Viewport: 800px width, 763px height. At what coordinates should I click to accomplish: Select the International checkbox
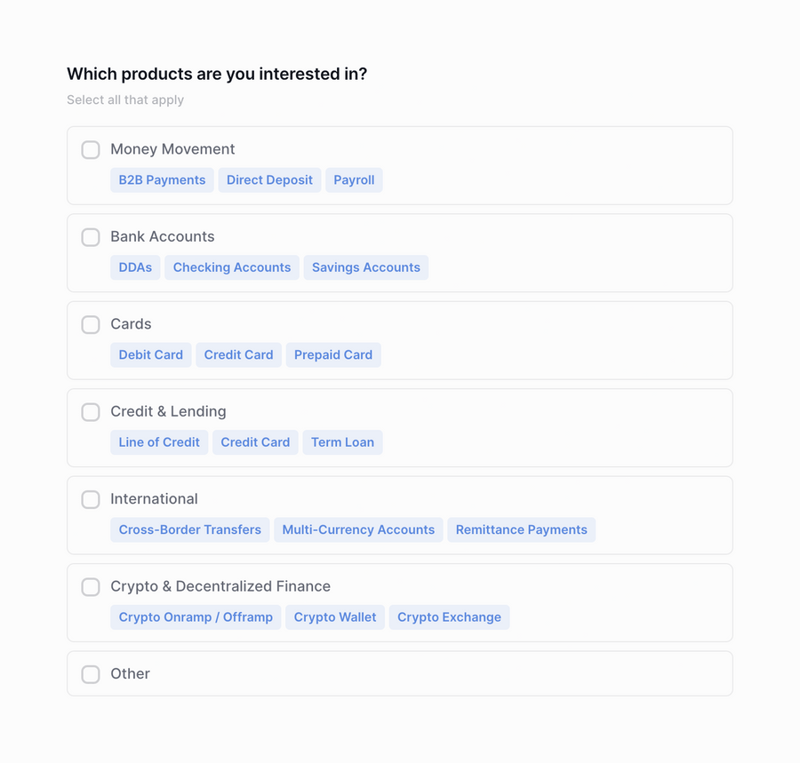tap(90, 499)
